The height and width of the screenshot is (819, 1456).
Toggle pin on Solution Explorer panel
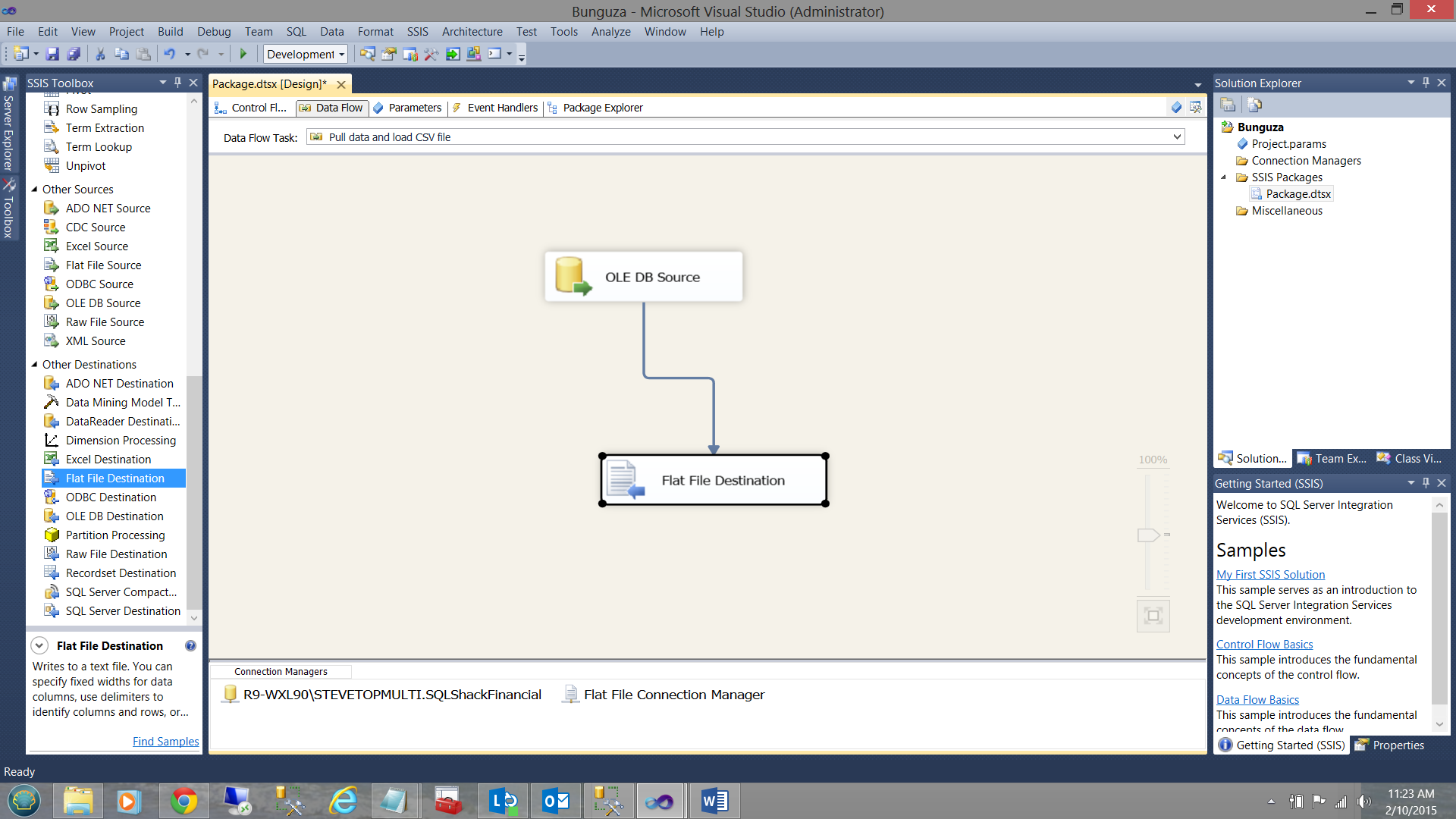tap(1426, 83)
